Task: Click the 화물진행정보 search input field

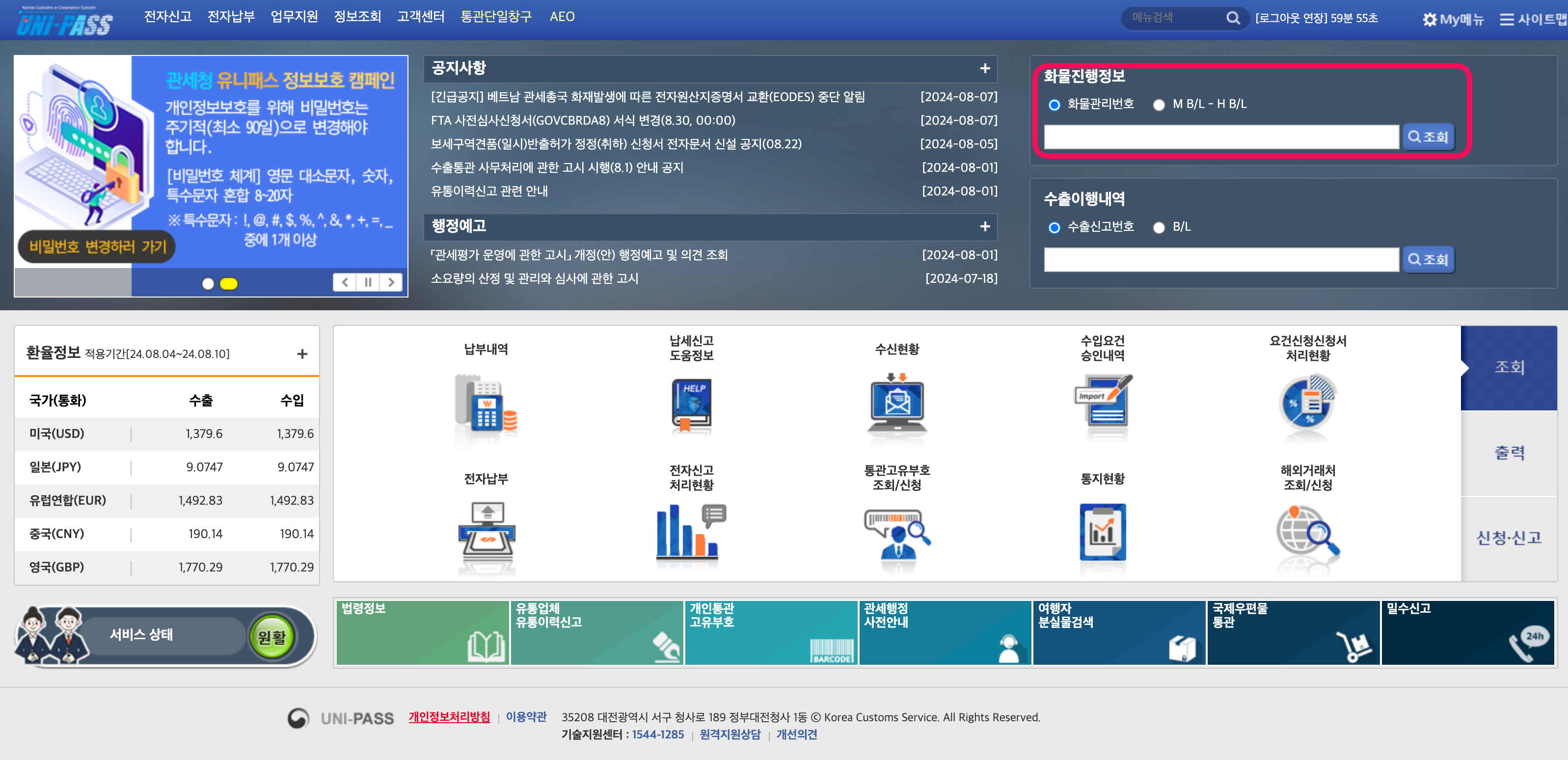Action: click(1220, 137)
